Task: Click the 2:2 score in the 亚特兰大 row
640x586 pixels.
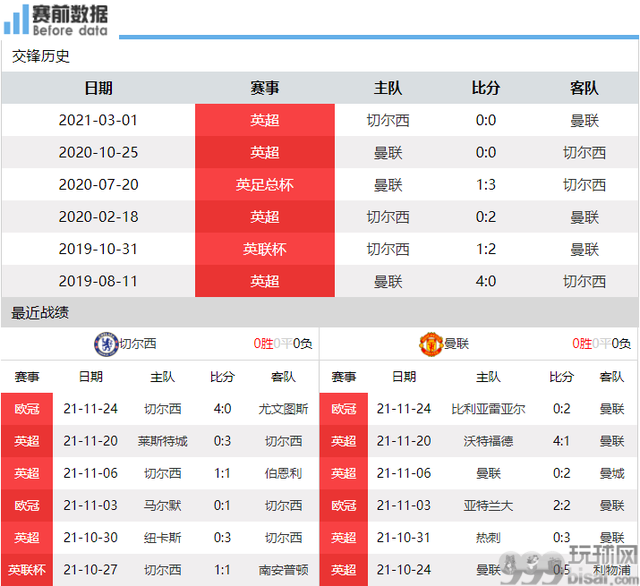Action: click(x=561, y=506)
